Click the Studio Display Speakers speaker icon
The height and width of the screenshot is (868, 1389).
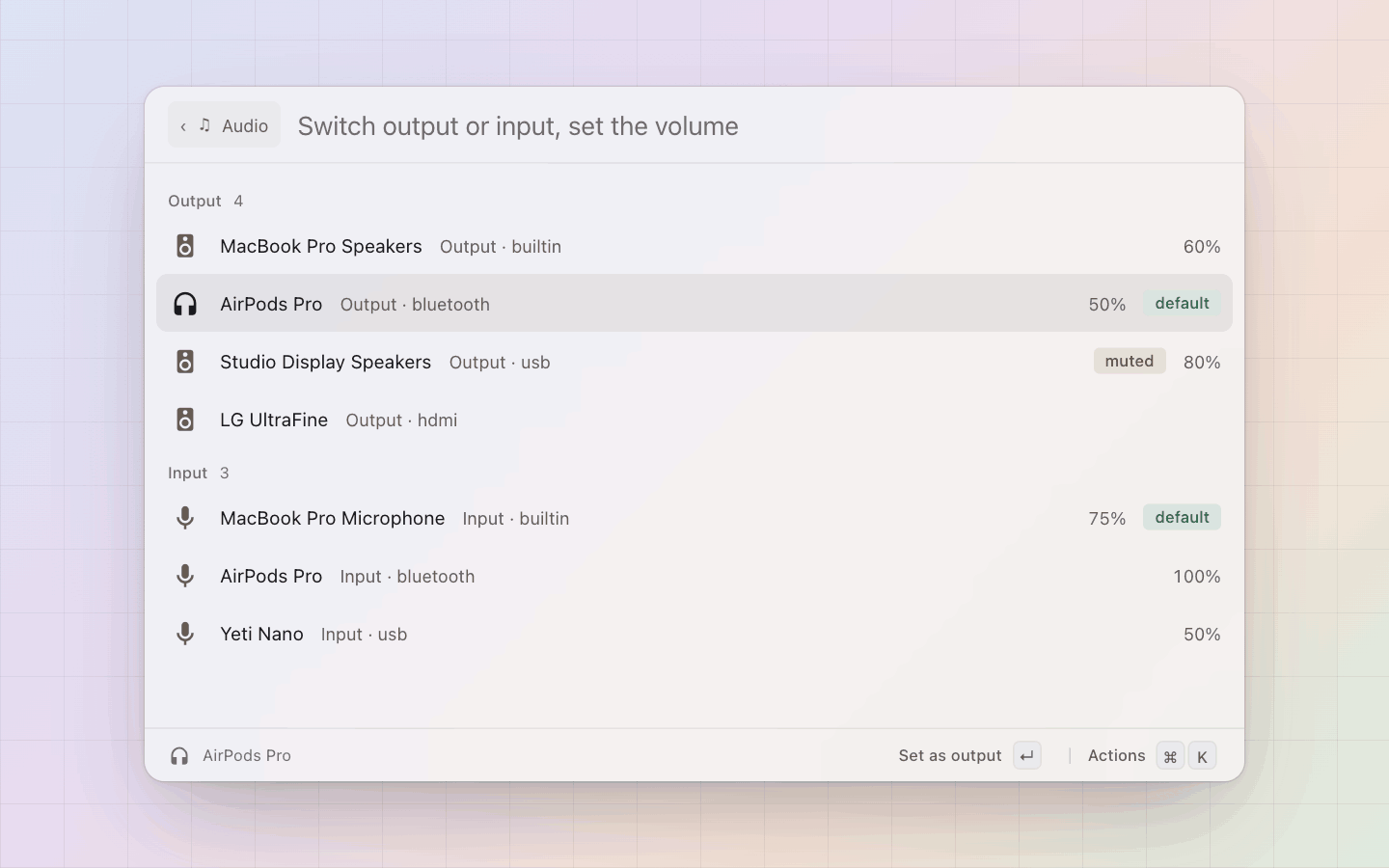(x=185, y=362)
